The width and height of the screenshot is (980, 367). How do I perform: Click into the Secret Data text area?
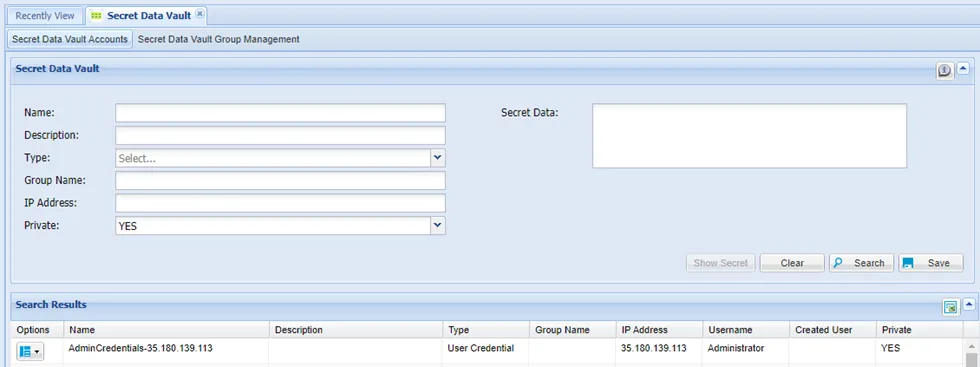coord(749,136)
